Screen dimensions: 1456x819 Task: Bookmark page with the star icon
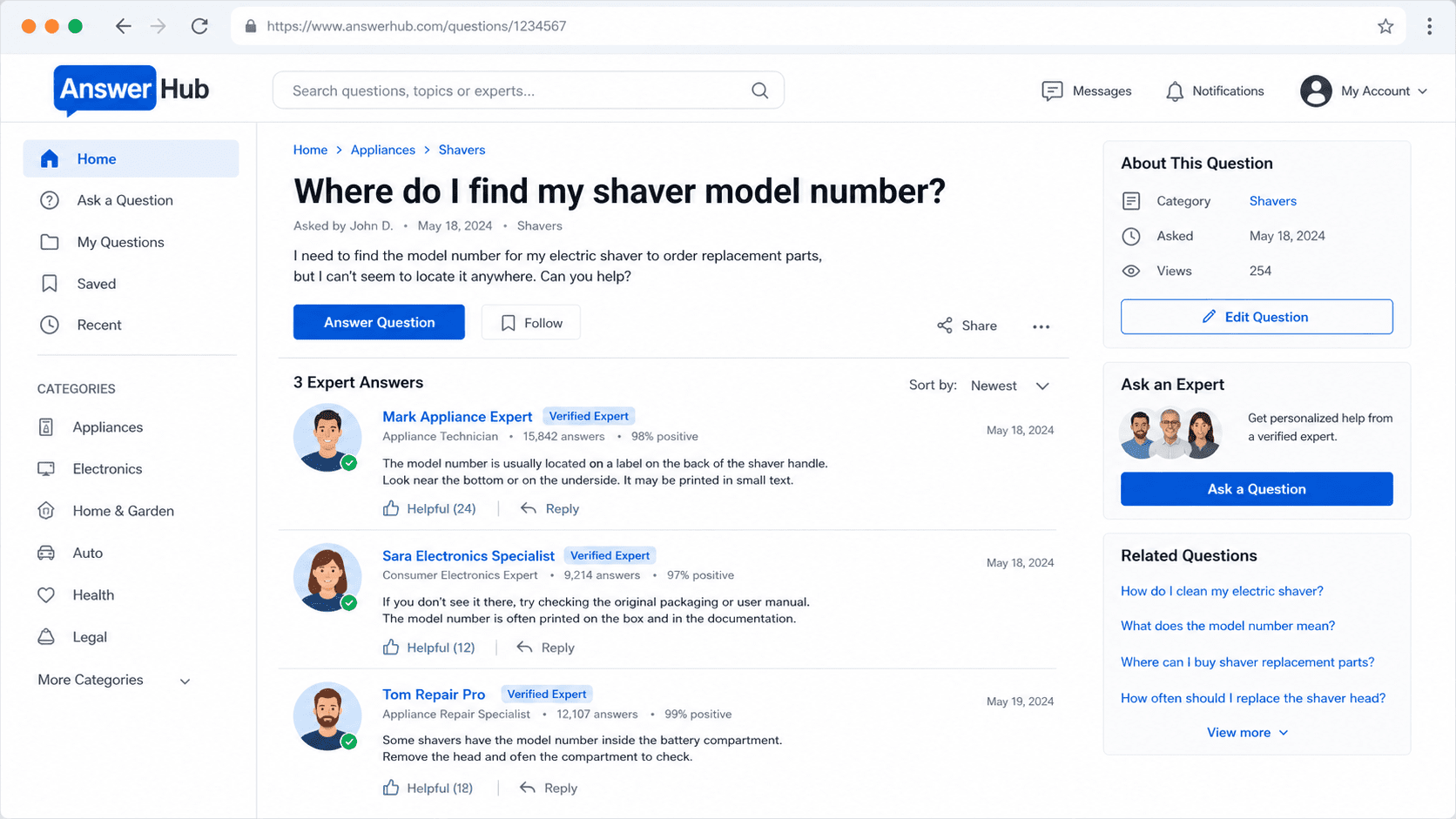(x=1385, y=26)
